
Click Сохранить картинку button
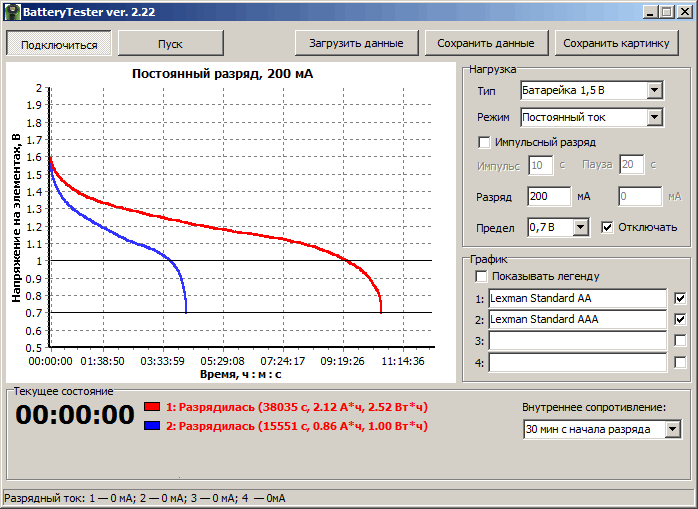click(617, 43)
